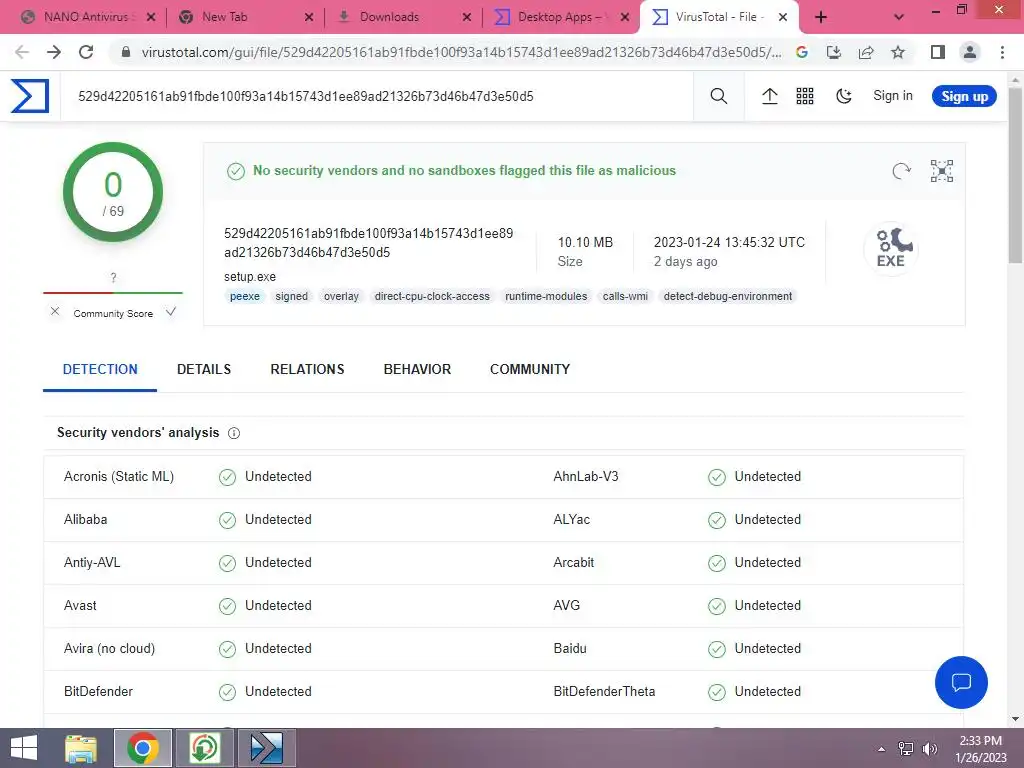Open Windows Start menu
The height and width of the screenshot is (768, 1024).
(24, 748)
